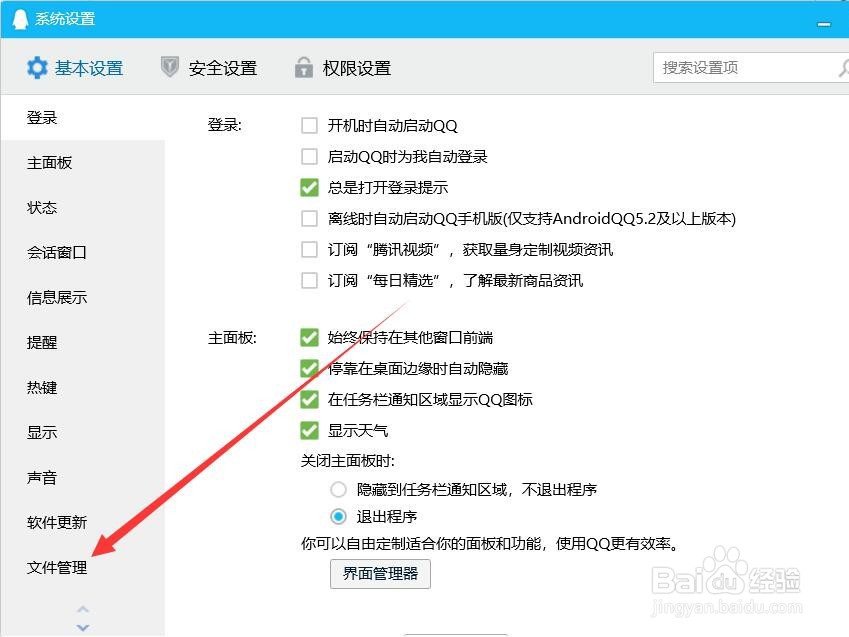Switch to the 权限设置 tab
This screenshot has width=849, height=637.
[343, 68]
